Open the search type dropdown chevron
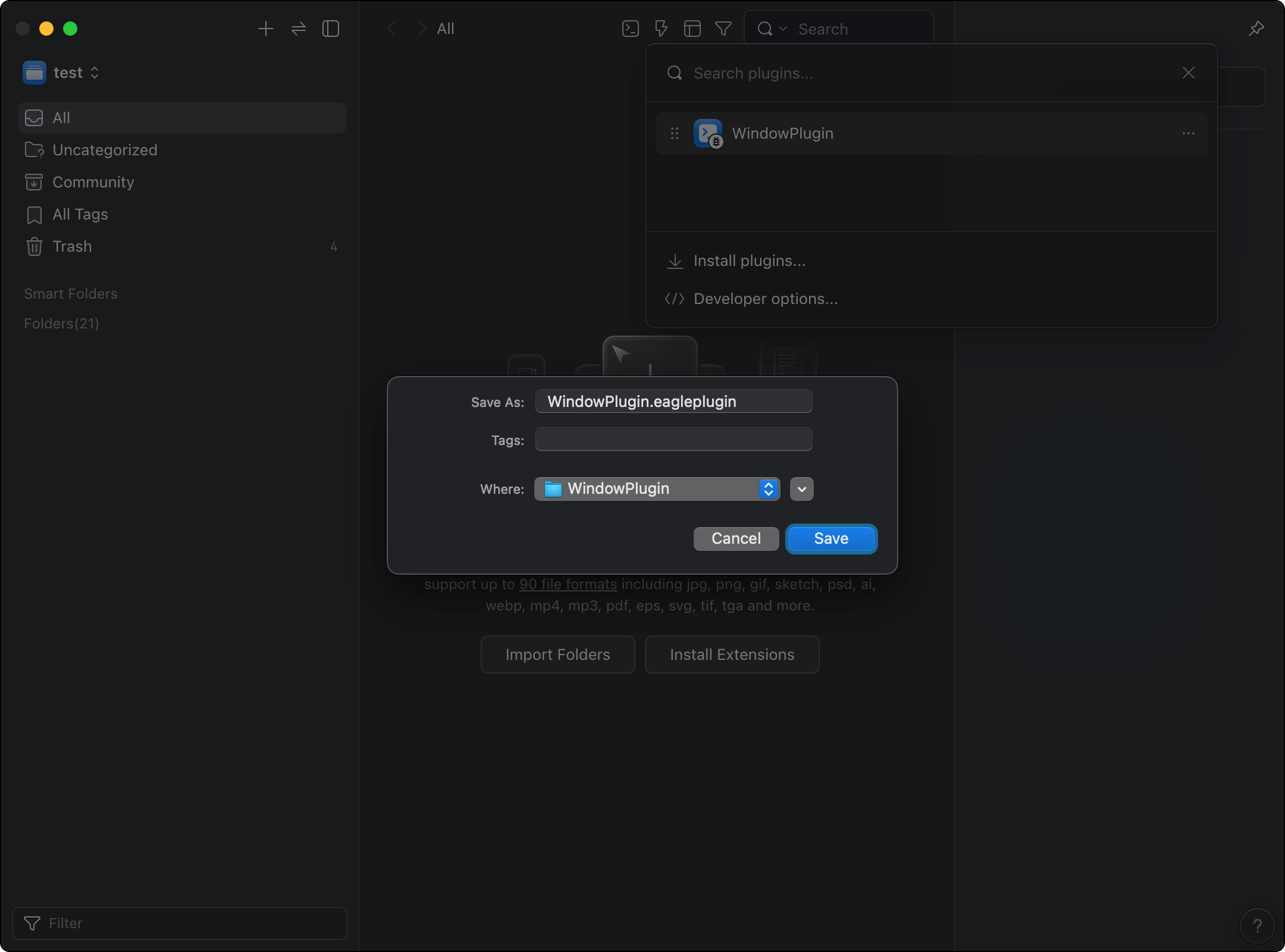 point(783,29)
